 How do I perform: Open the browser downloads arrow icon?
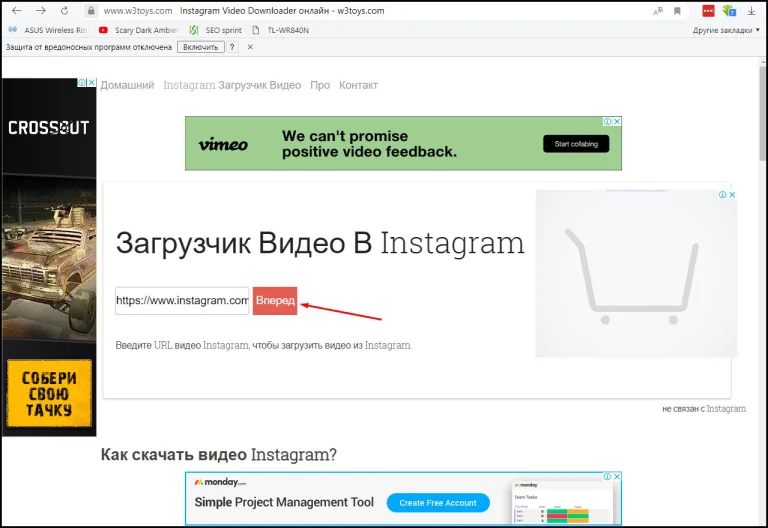click(x=751, y=11)
